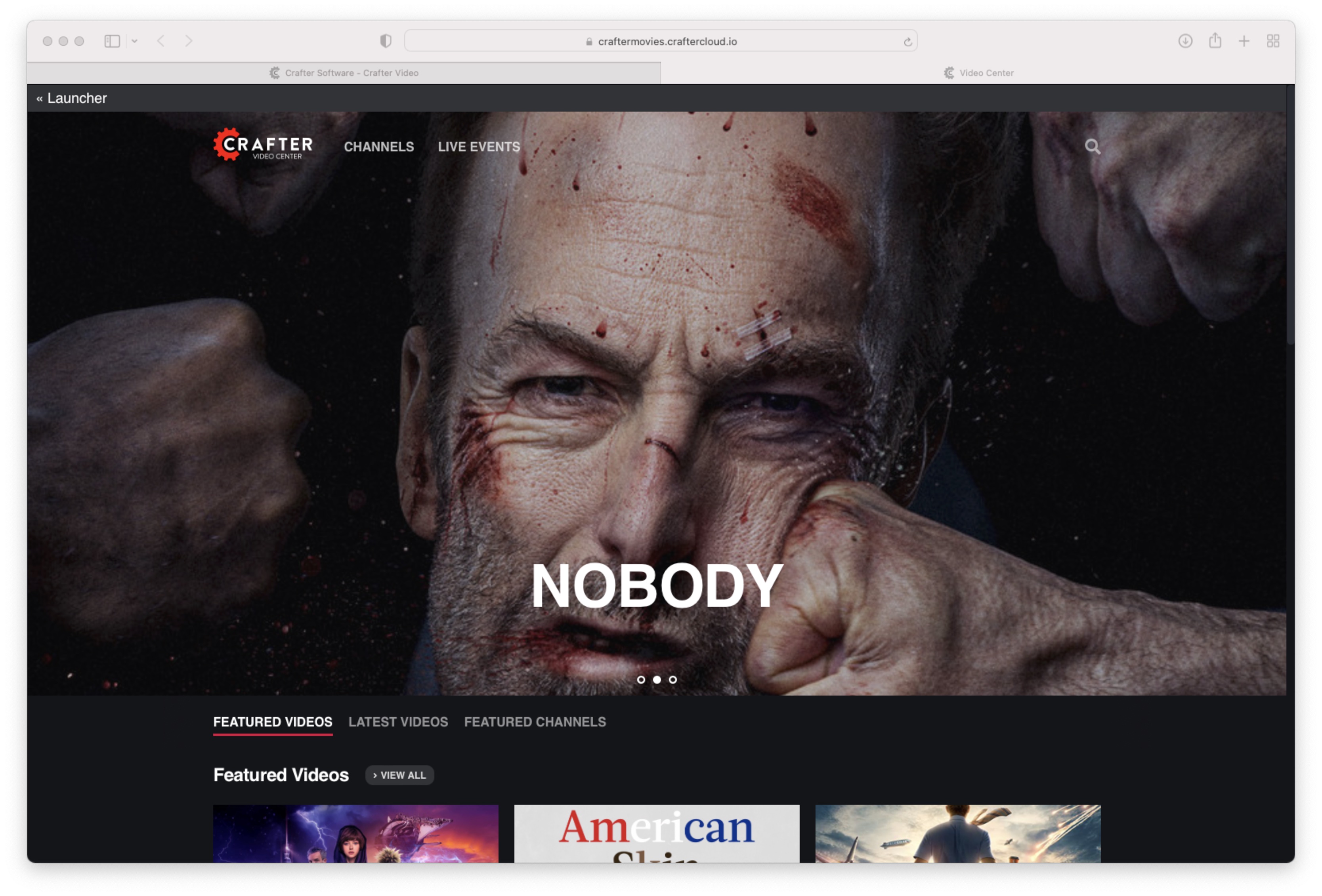The width and height of the screenshot is (1322, 896).
Task: Switch to the Latest Videos tab
Action: tap(398, 721)
